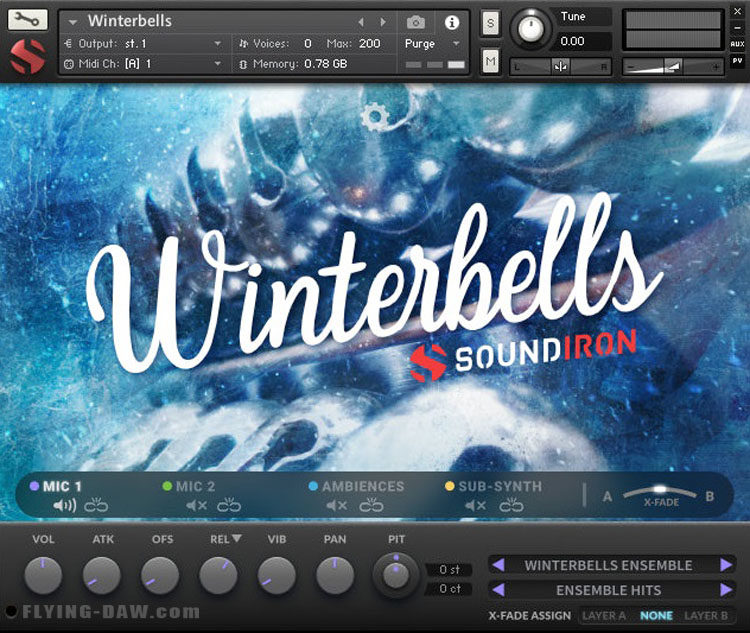Click the PIT pitch knob
The height and width of the screenshot is (633, 750).
tap(395, 575)
